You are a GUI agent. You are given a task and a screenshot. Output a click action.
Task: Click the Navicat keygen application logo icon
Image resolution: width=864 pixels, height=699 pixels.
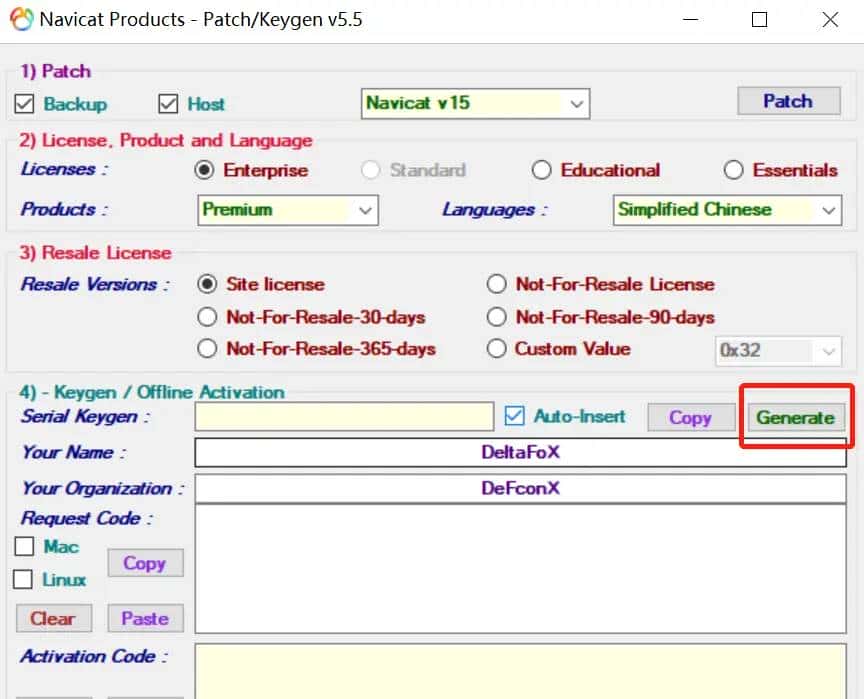[x=22, y=19]
